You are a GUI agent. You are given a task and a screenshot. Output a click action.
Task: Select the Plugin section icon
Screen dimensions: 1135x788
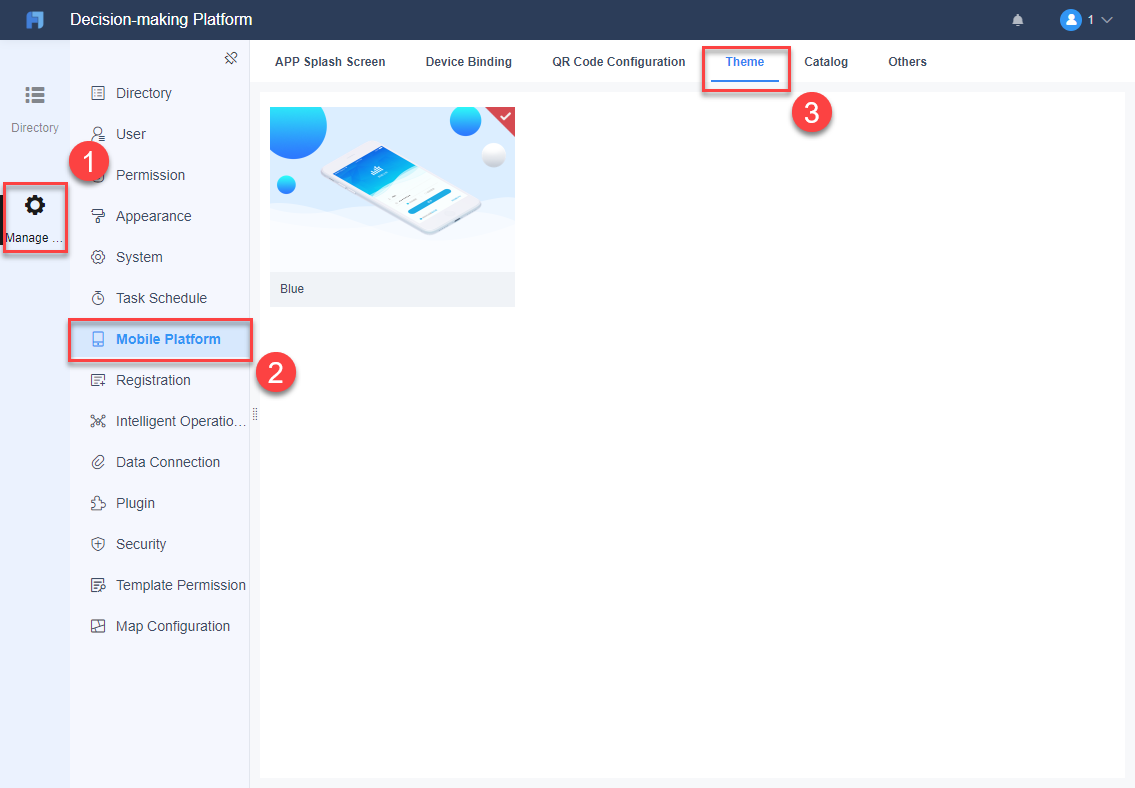coord(97,502)
